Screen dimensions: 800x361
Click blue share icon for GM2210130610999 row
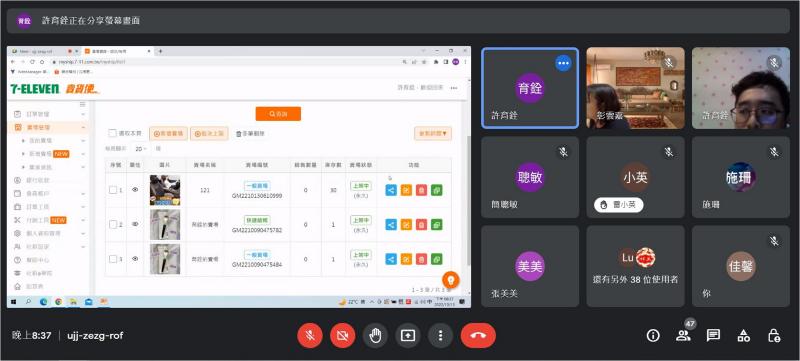tap(391, 190)
